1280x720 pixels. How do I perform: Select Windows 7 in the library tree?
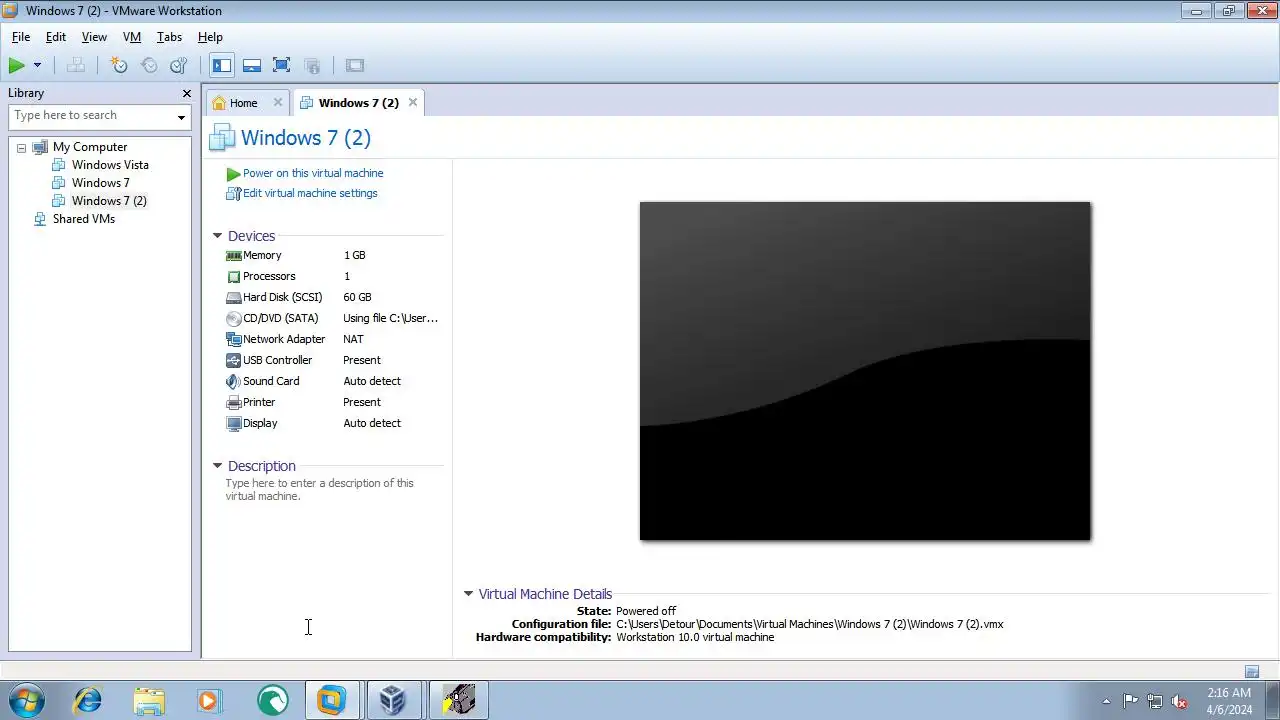pos(101,183)
